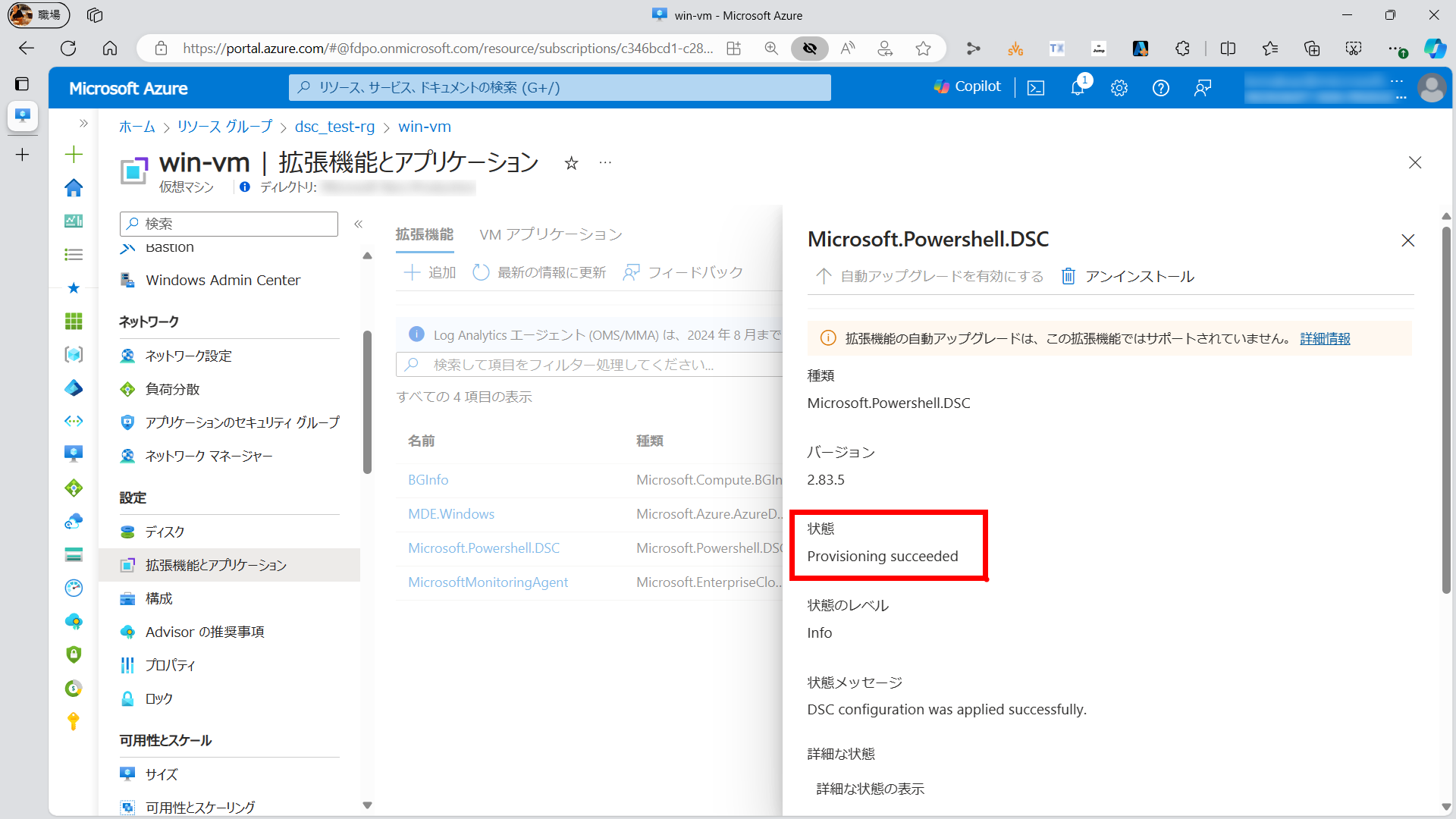Open the more options ellipsis beside title

605,163
